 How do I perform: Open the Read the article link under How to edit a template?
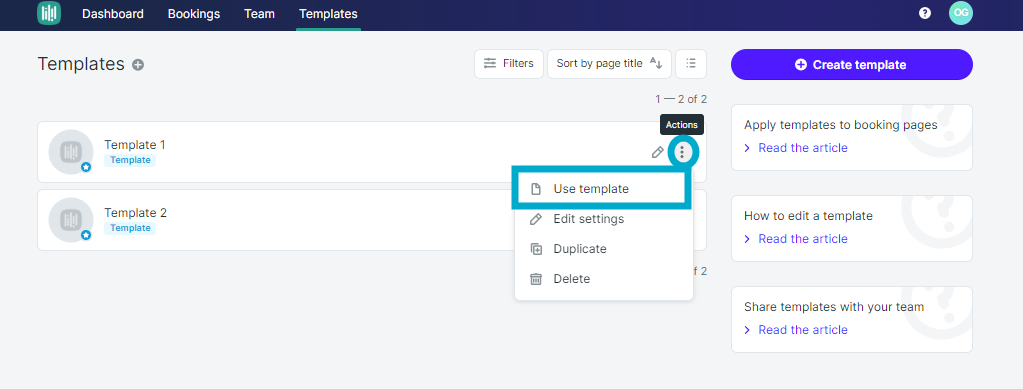tap(802, 239)
